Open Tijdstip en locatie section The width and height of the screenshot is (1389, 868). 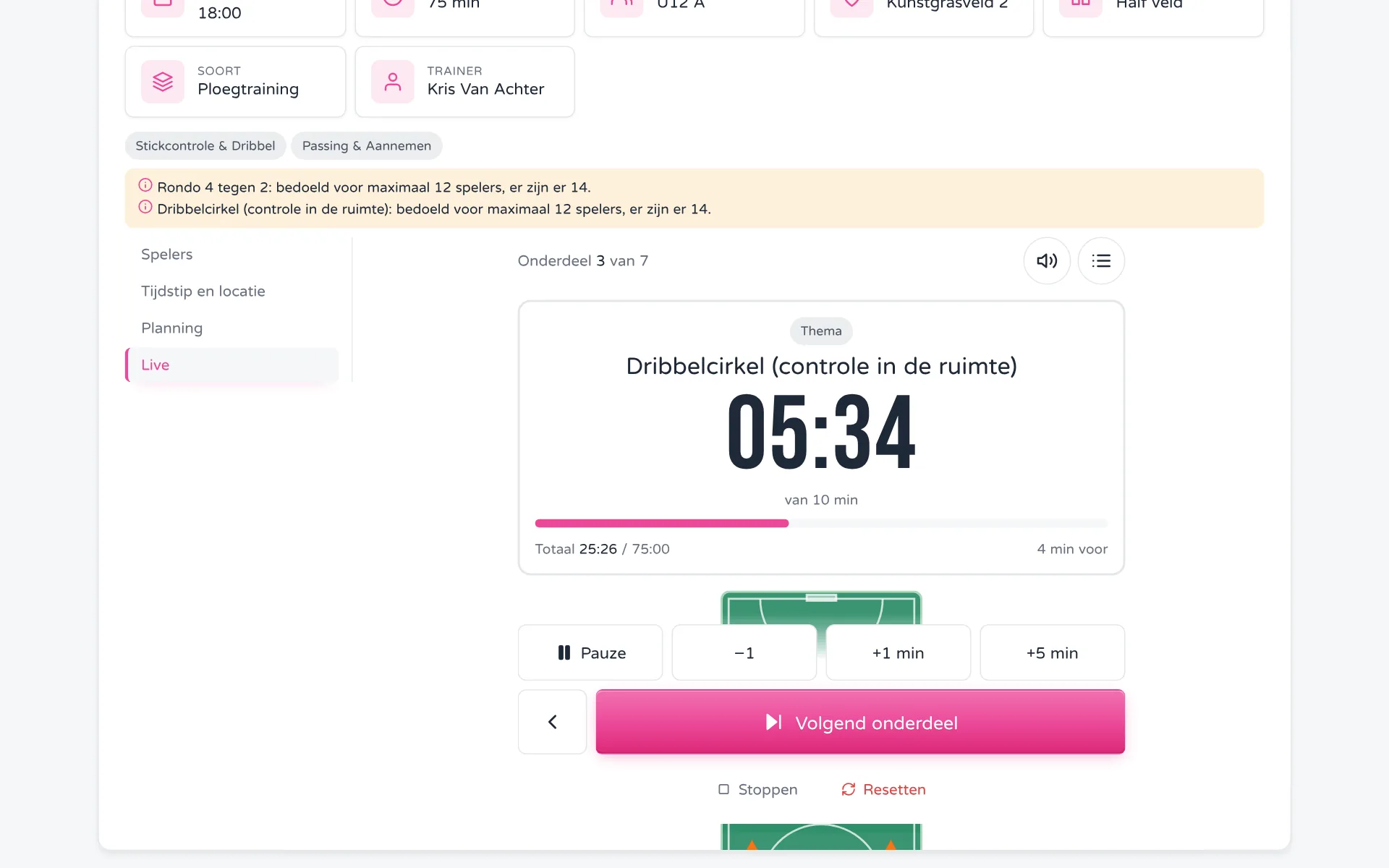231,291
